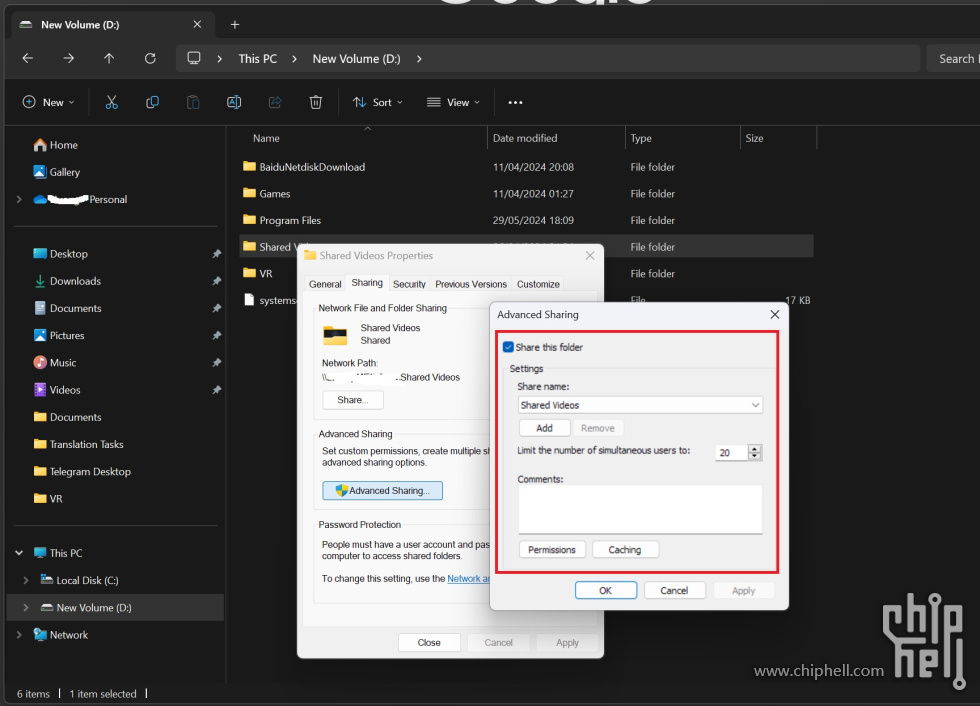Collapse the This PC tree node

point(19,553)
